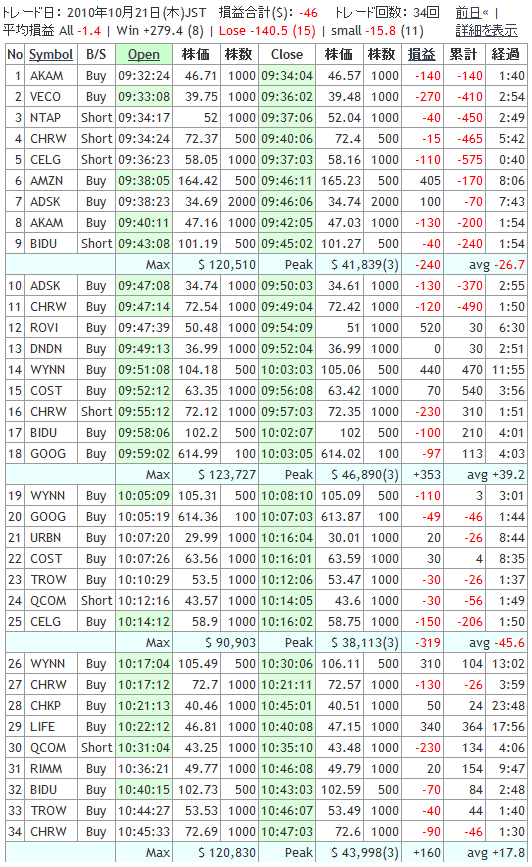Click Max value $ 120,510
The width and height of the screenshot is (532, 867).
tap(227, 265)
